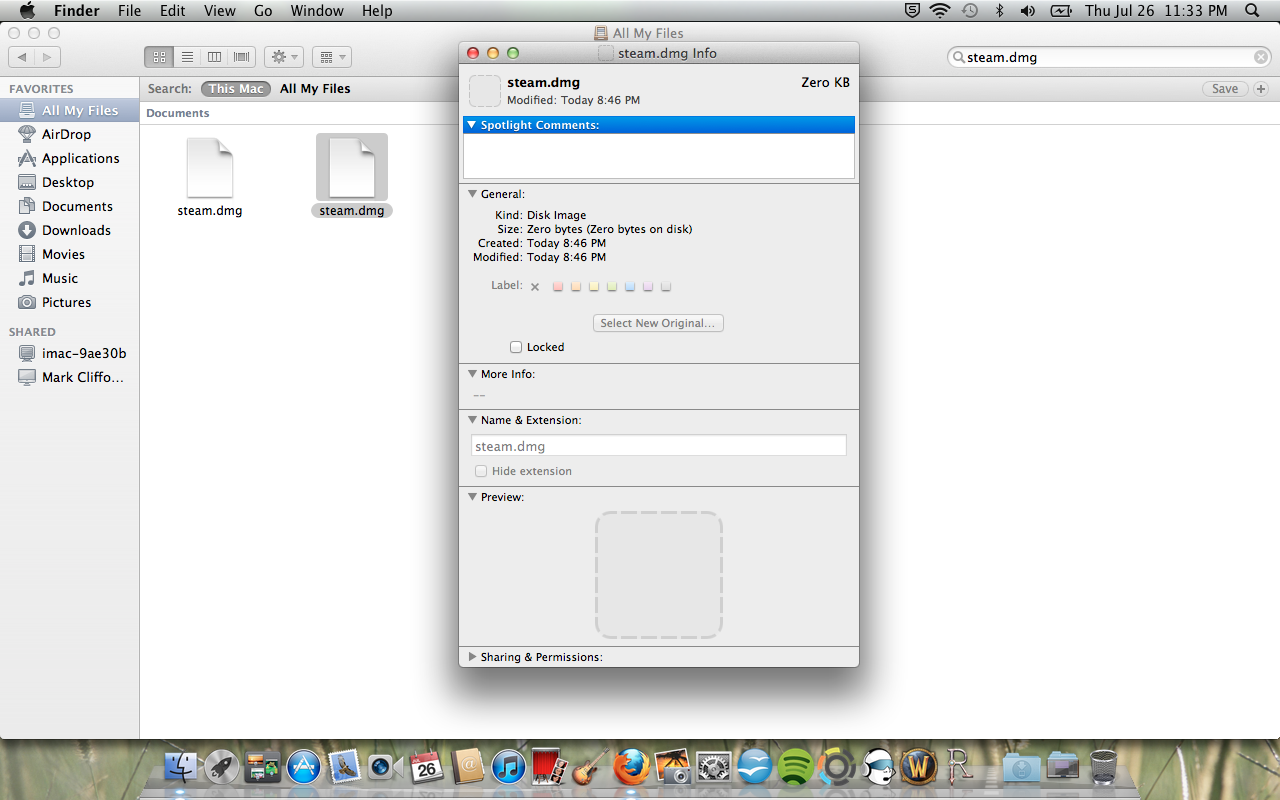Open Bluetooth status menu
The height and width of the screenshot is (800, 1280).
999,11
